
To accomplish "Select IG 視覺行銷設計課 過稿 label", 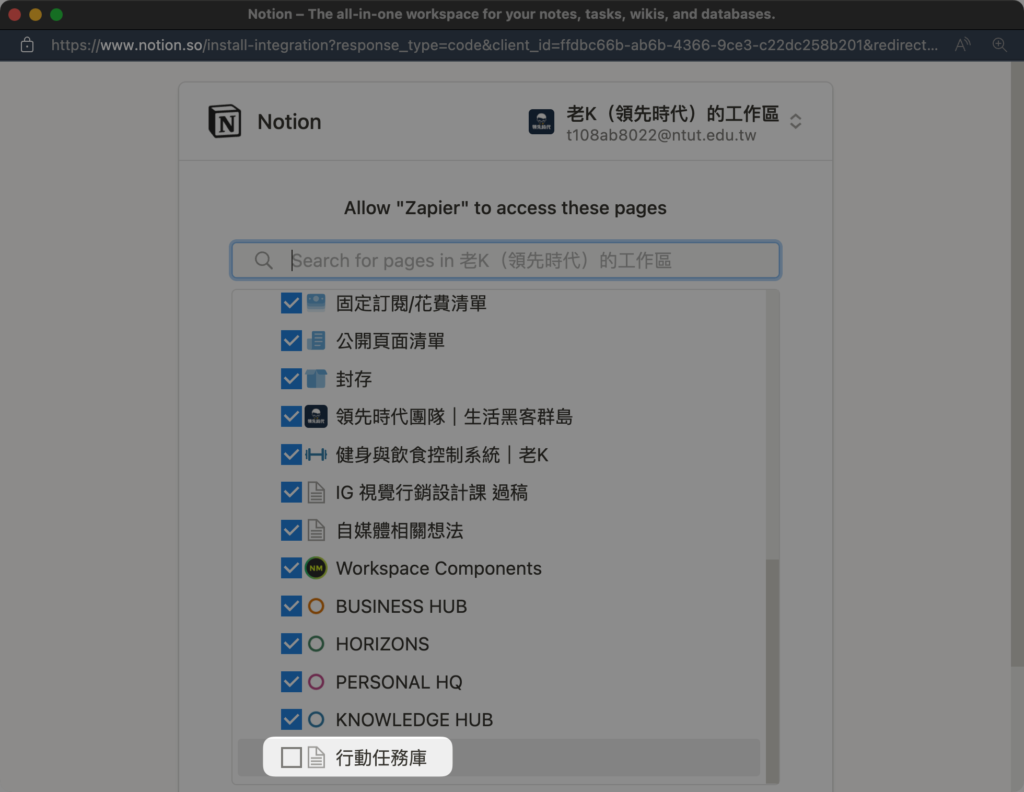I will click(x=432, y=492).
